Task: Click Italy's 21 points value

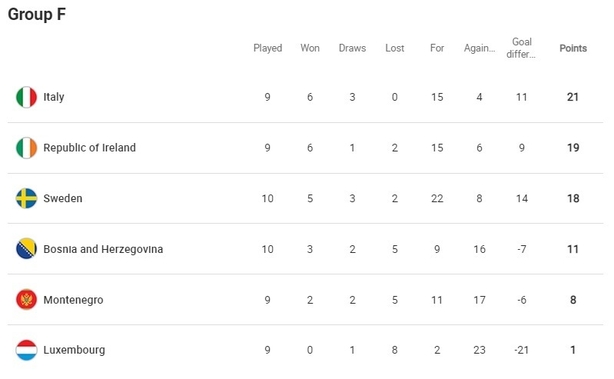Action: pyautogui.click(x=573, y=97)
